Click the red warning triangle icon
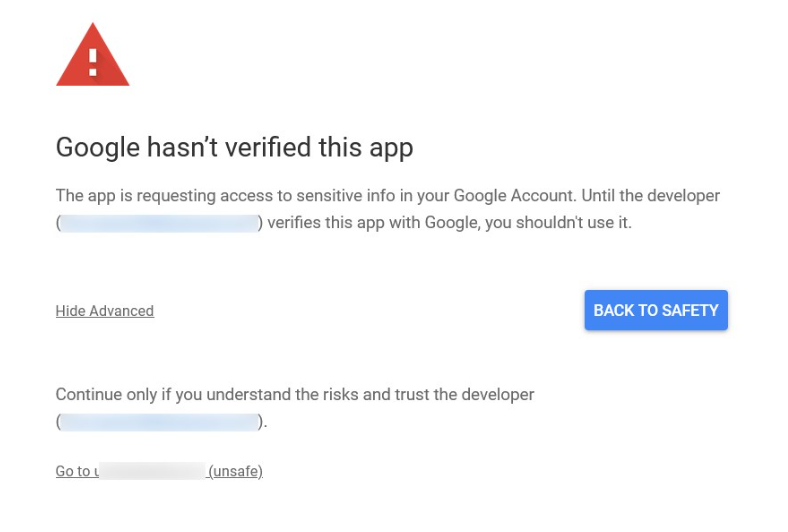 pyautogui.click(x=92, y=55)
